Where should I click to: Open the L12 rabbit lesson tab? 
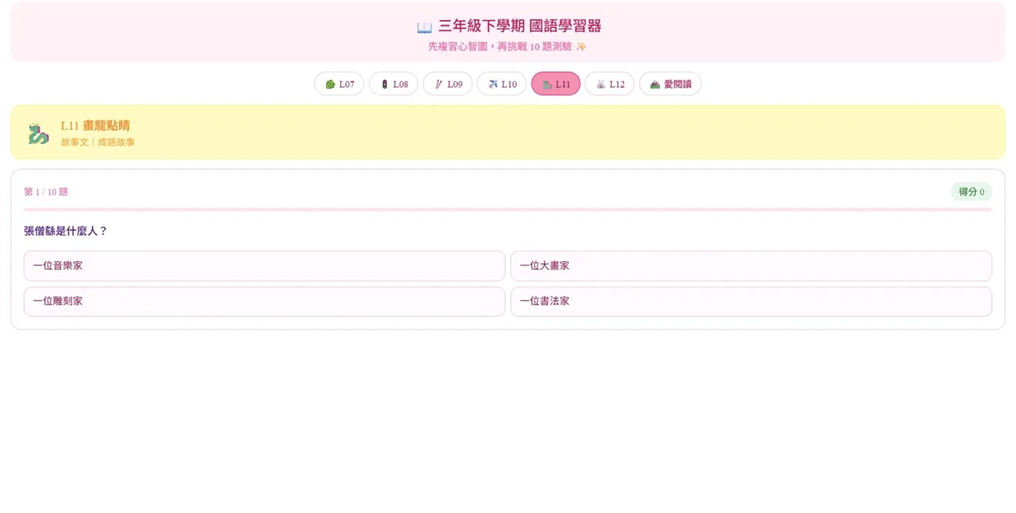(610, 84)
